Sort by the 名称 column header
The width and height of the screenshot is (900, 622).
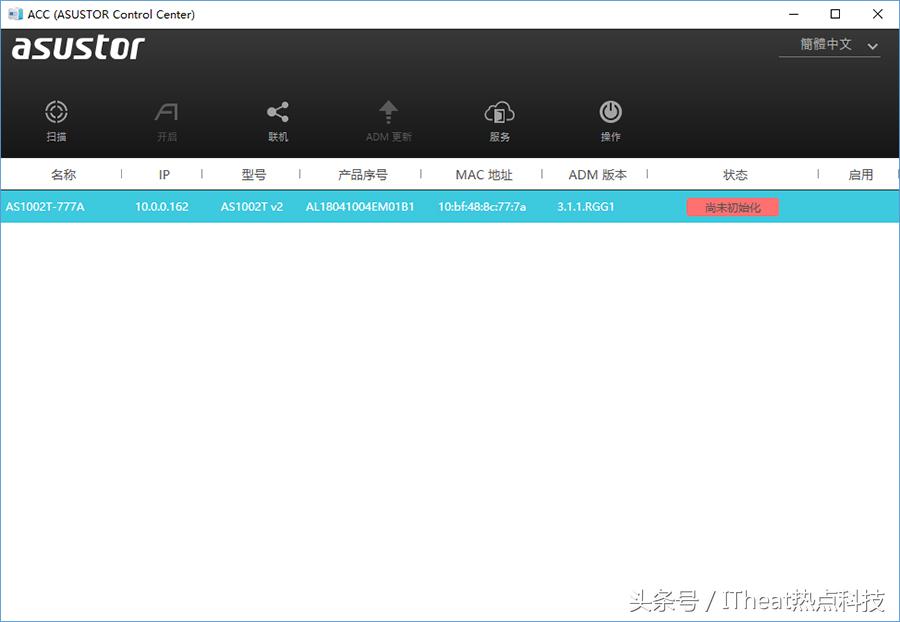pyautogui.click(x=63, y=174)
